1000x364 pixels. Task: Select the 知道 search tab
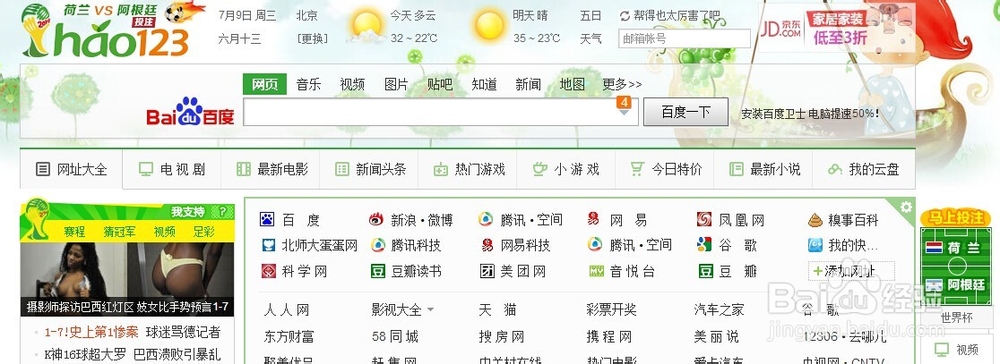484,84
